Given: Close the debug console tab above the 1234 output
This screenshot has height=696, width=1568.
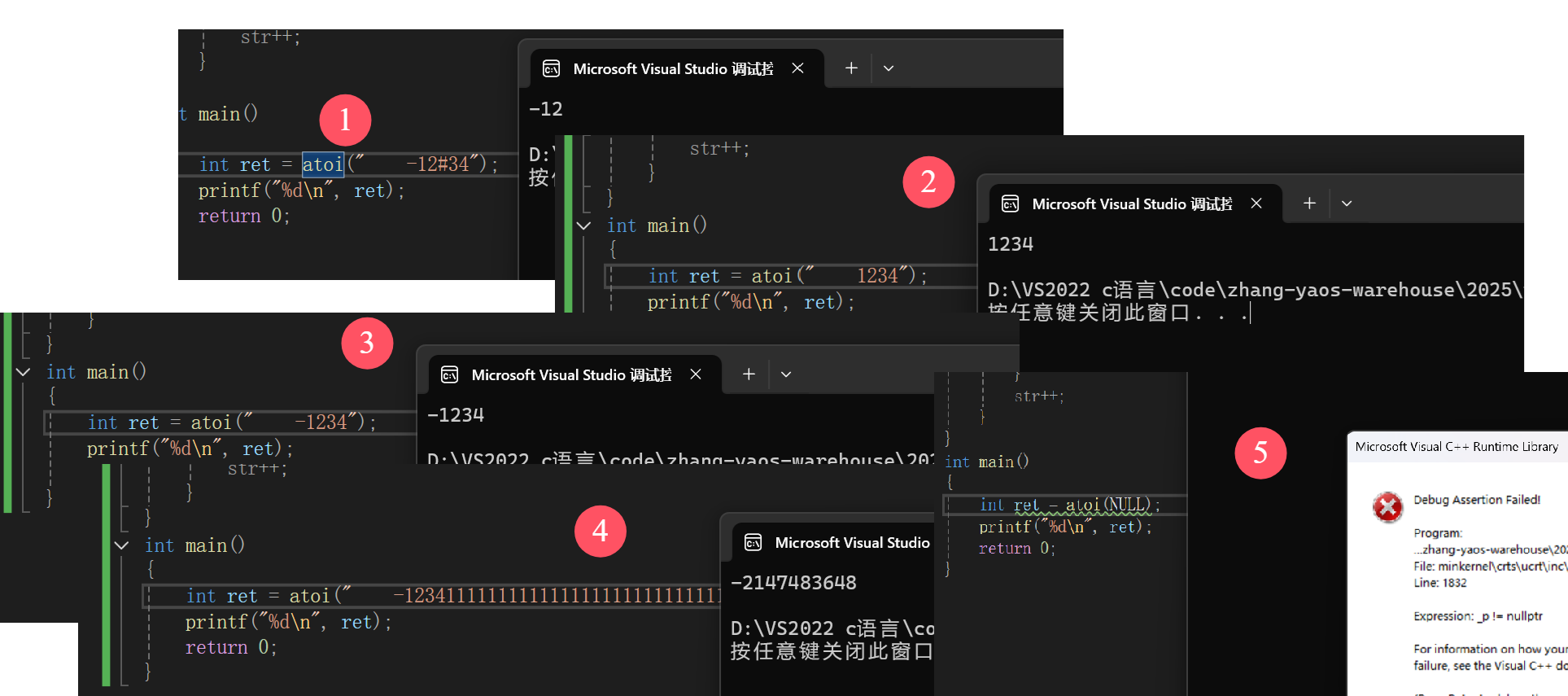Looking at the screenshot, I should click(x=1256, y=204).
